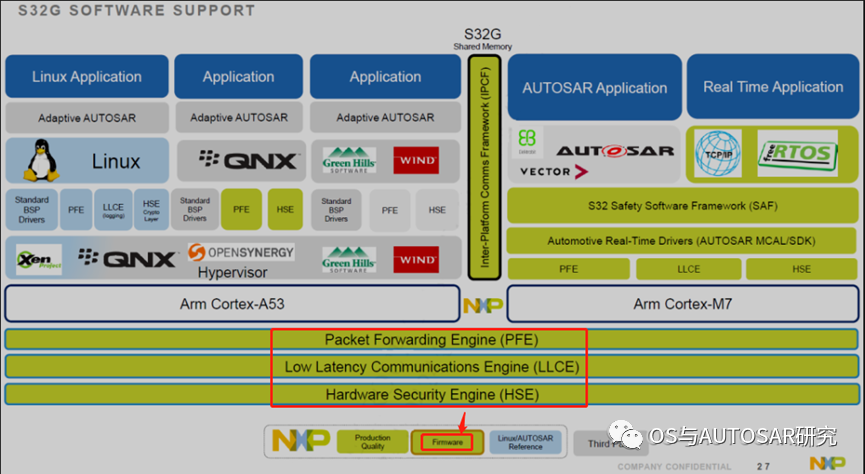Image resolution: width=865 pixels, height=474 pixels.
Task: Click the Linux label beside the penguin
Action: pyautogui.click(x=116, y=161)
